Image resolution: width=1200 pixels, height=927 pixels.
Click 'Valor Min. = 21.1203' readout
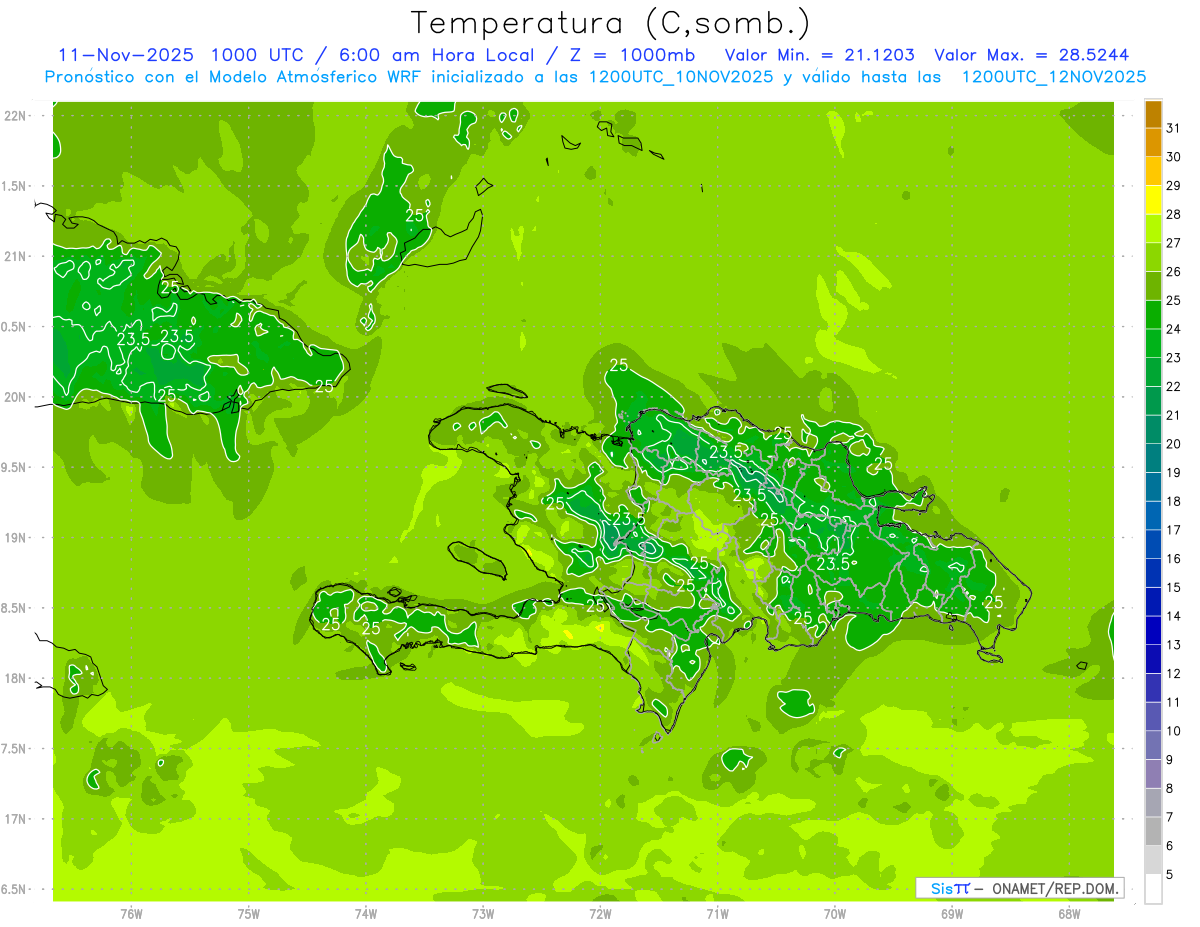[x=819, y=55]
